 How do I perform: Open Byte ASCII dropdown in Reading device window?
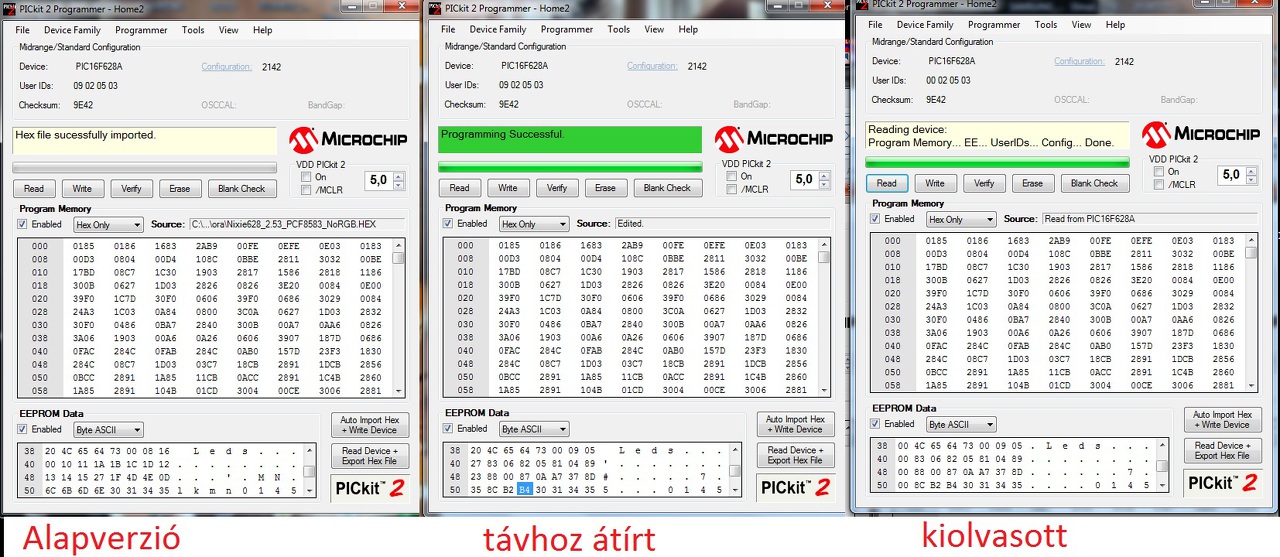click(961, 424)
